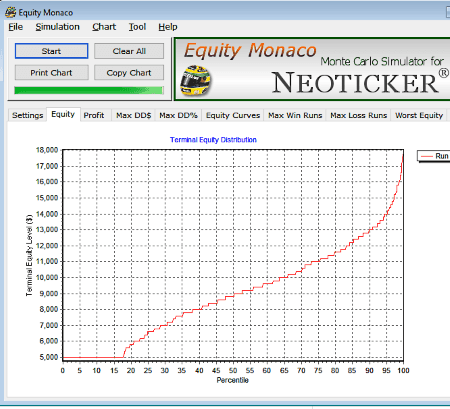The image size is (450, 409).
Task: Open the Chart menu
Action: [x=104, y=27]
